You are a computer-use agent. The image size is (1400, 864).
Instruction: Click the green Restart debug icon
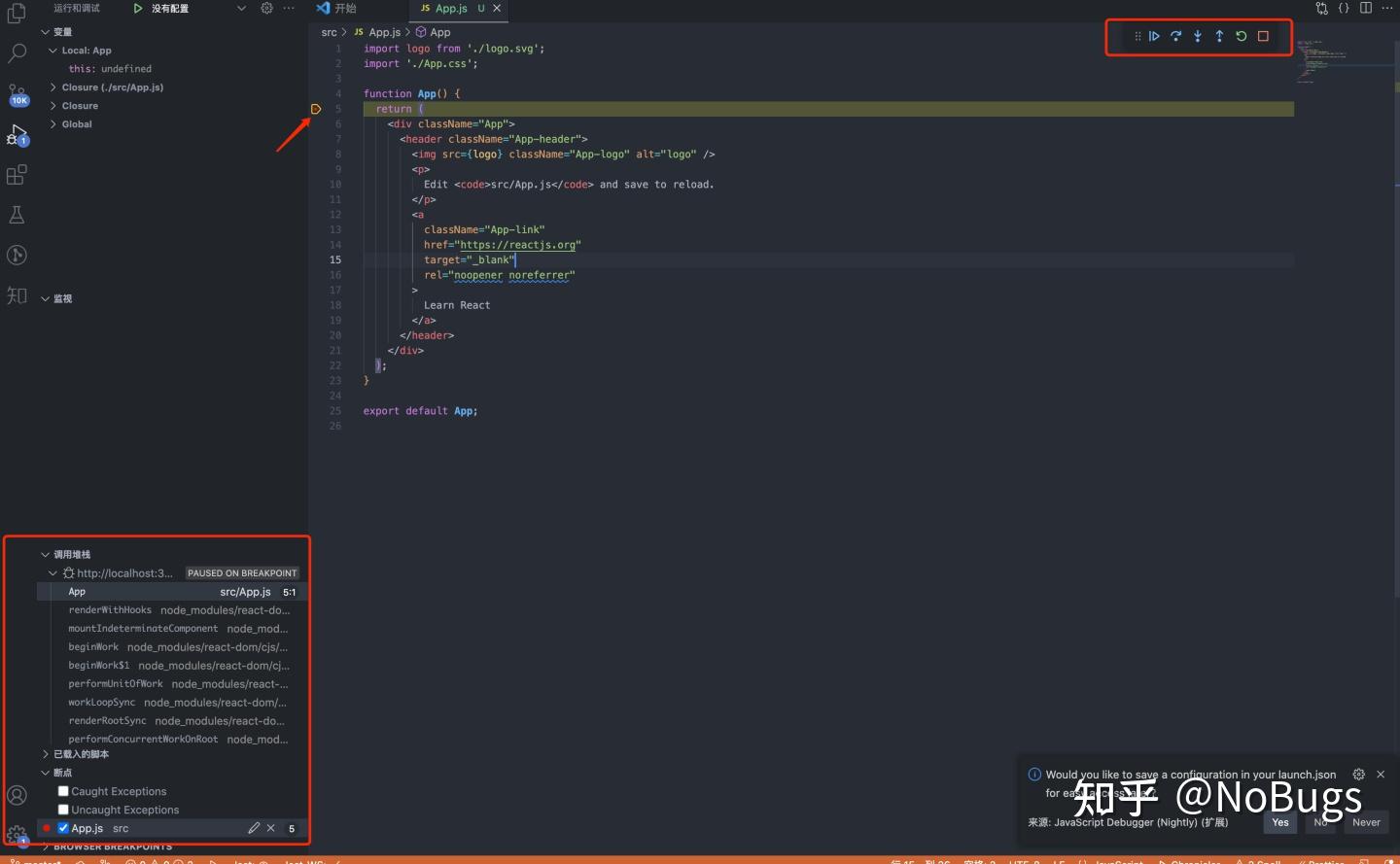coord(1242,36)
